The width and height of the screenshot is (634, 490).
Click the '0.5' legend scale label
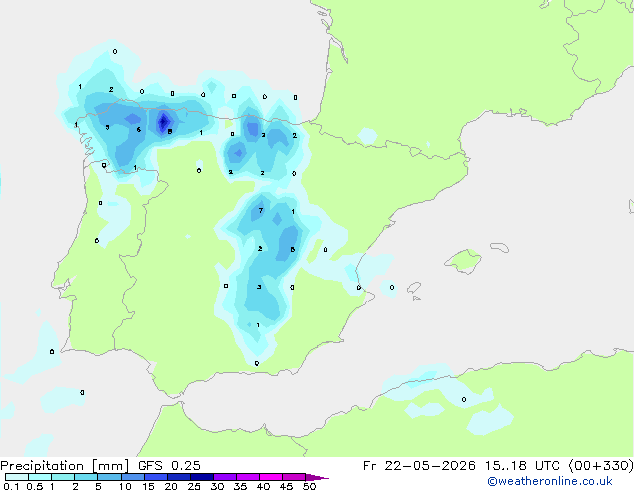(34, 486)
